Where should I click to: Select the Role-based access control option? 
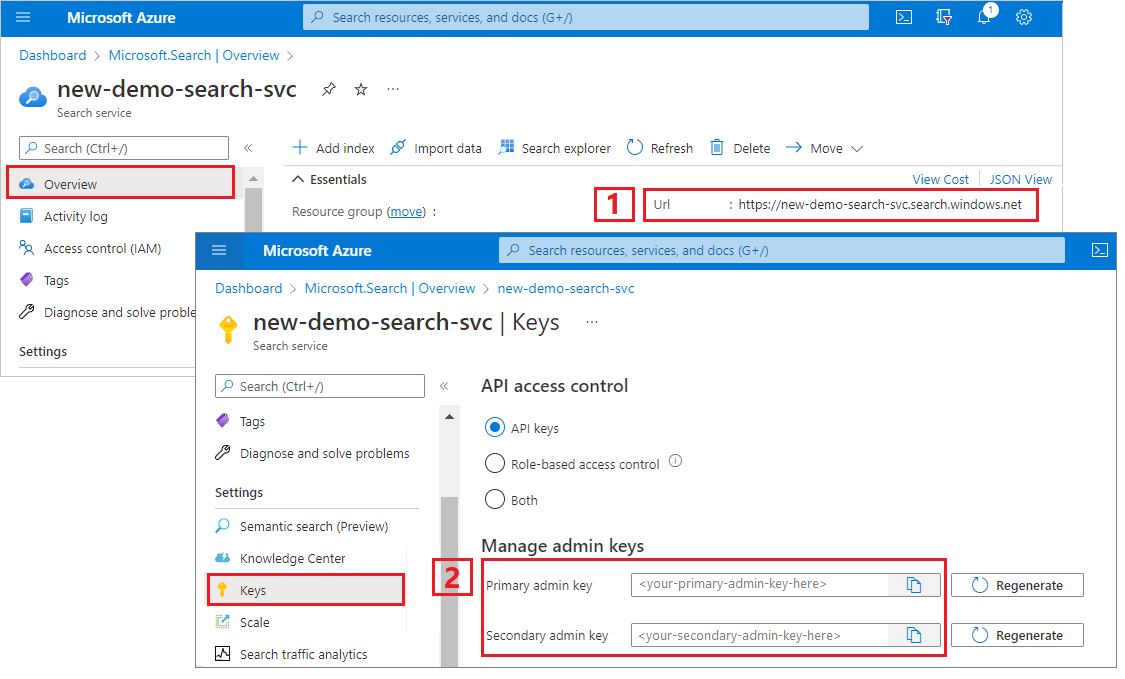[494, 463]
